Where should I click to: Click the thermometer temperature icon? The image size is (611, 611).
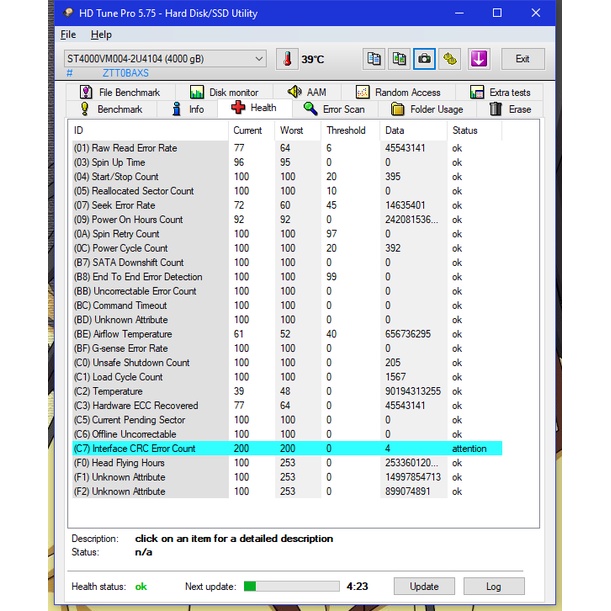pos(288,59)
